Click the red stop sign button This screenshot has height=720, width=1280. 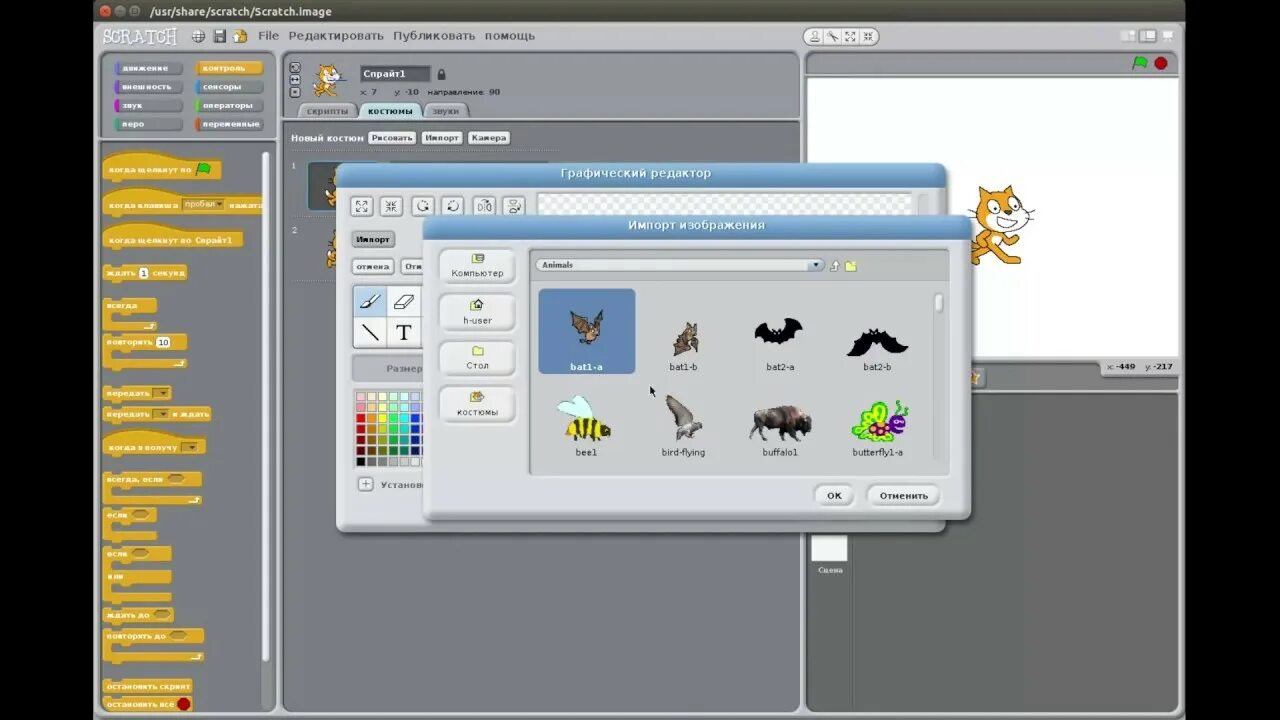[1161, 63]
